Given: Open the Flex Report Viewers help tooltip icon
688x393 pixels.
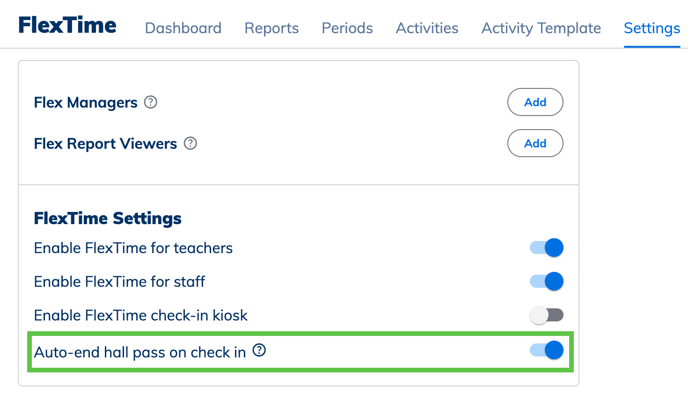Looking at the screenshot, I should [190, 143].
